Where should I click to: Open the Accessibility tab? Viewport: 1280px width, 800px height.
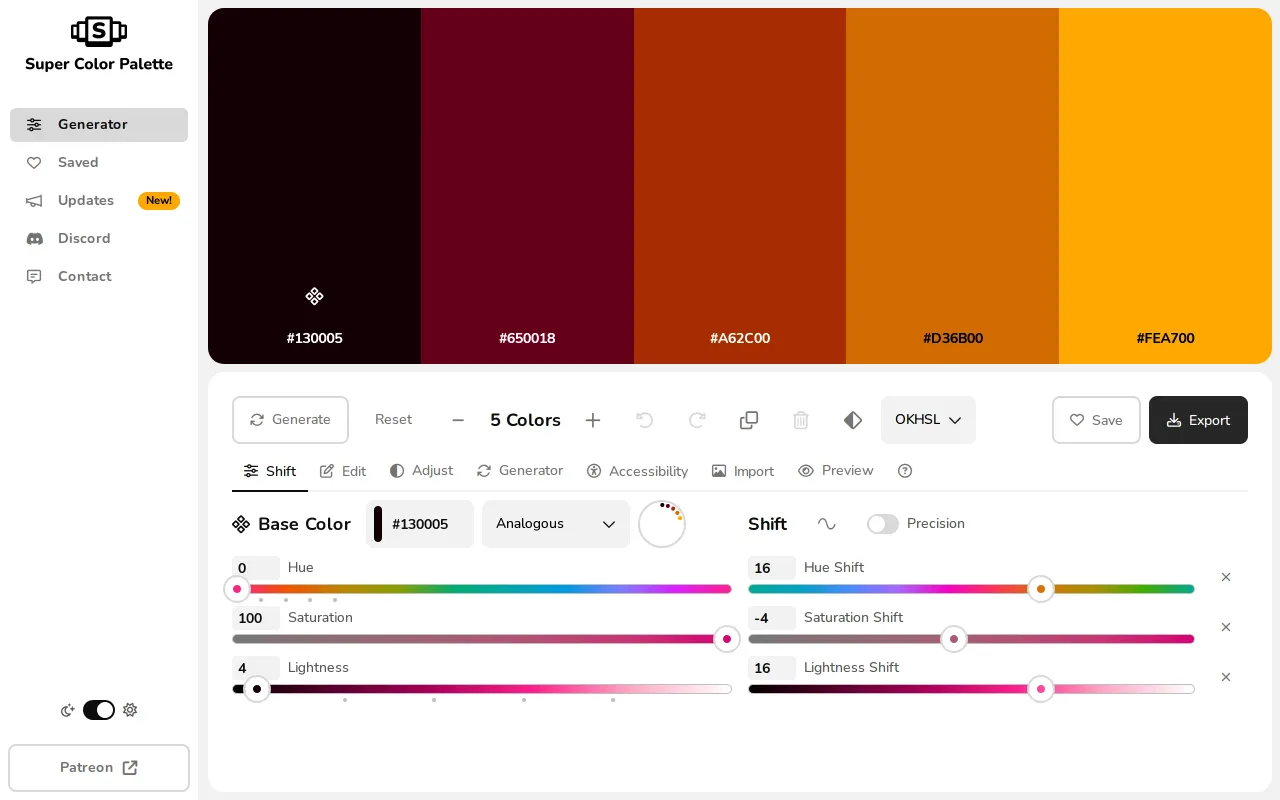637,471
